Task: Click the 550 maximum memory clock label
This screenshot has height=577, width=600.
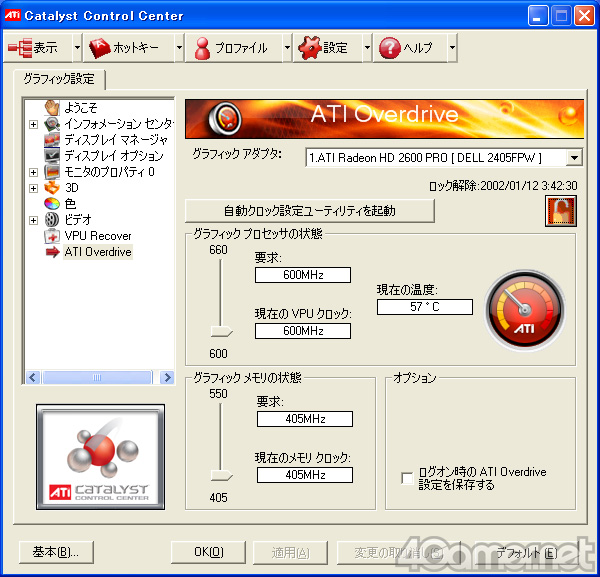Action: point(218,394)
